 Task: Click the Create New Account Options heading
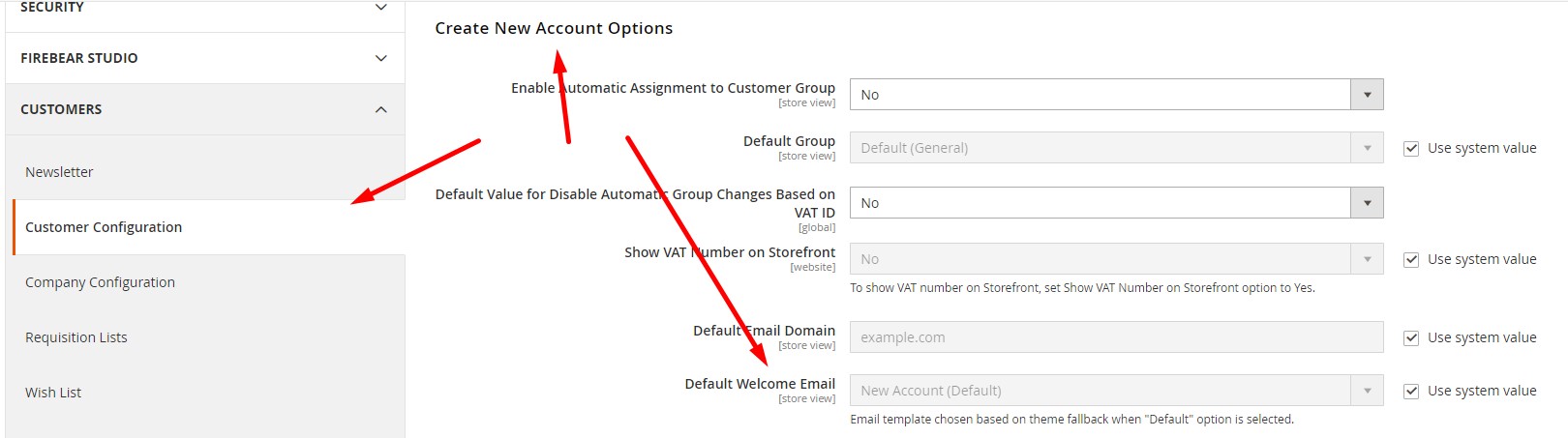point(554,28)
